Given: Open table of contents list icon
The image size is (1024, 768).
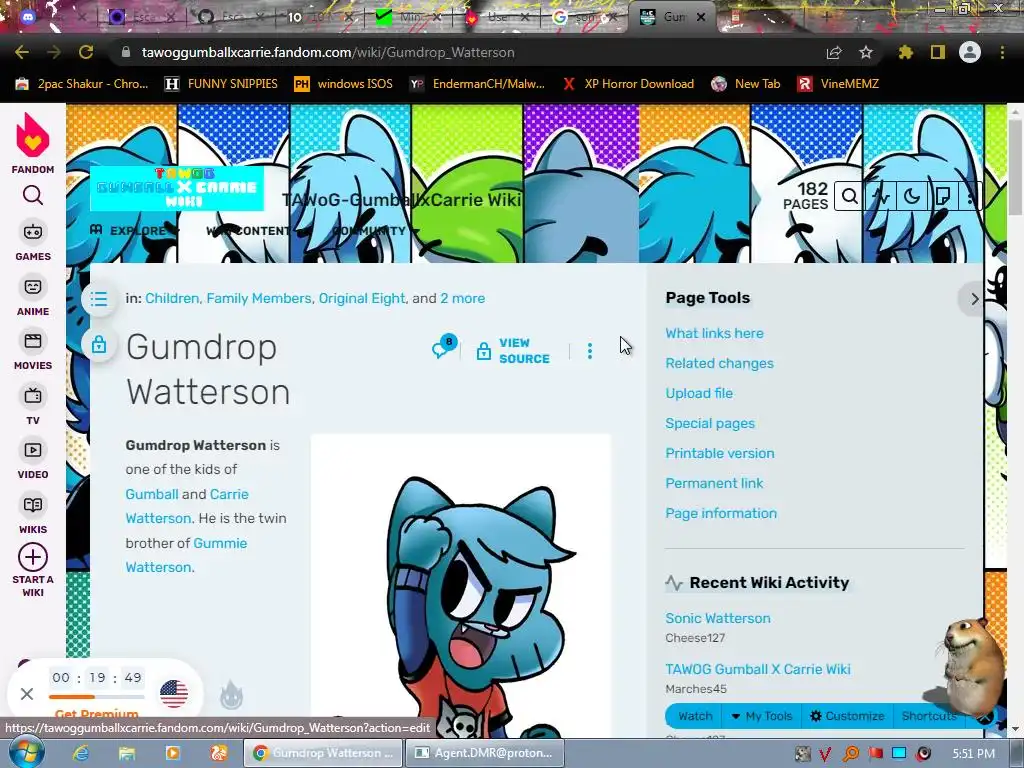Looking at the screenshot, I should pos(99,299).
